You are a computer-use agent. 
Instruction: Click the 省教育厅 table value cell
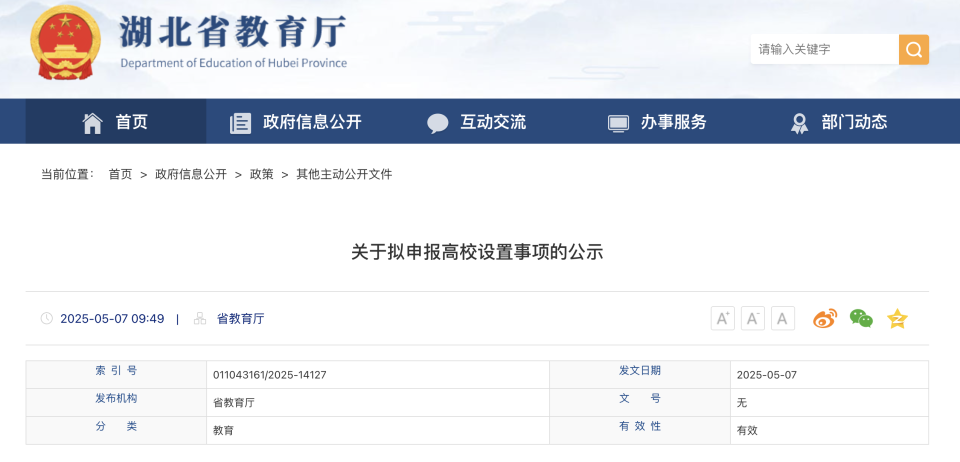[378, 403]
